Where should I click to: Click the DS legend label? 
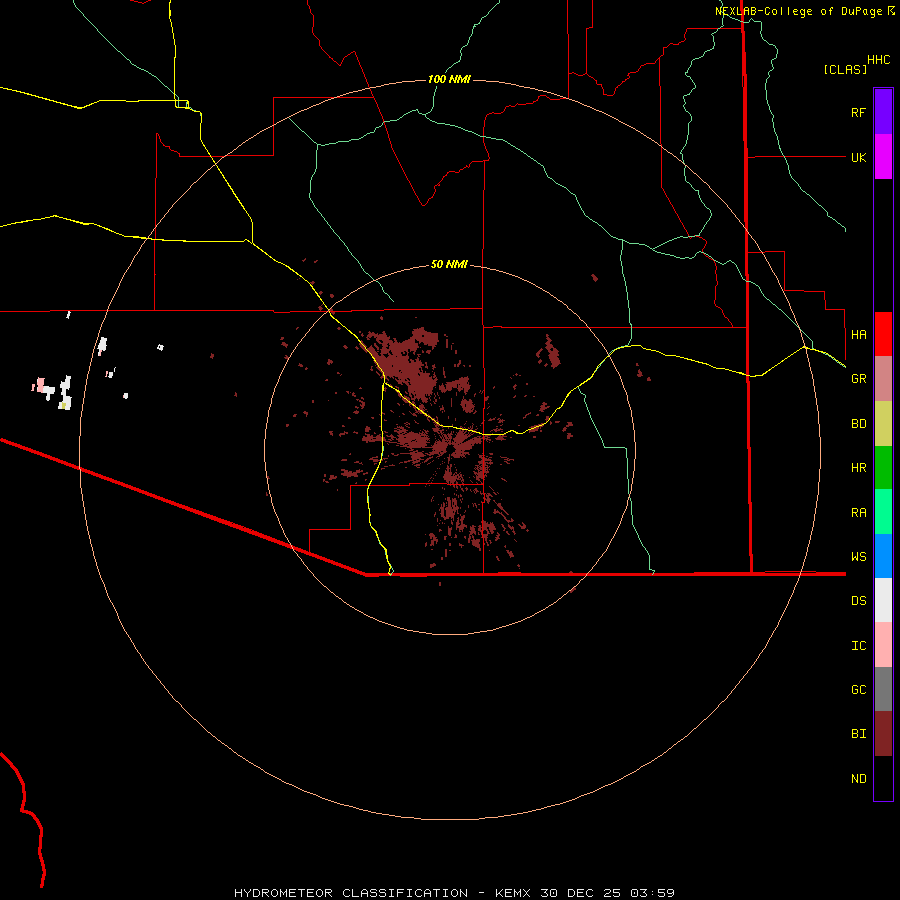click(x=858, y=601)
